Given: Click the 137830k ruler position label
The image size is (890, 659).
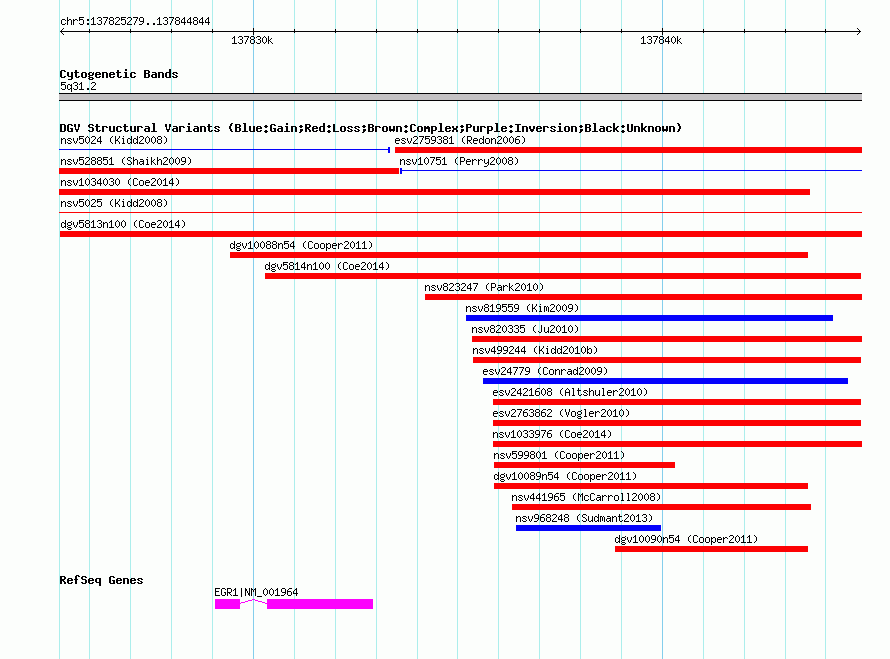Looking at the screenshot, I should (252, 40).
